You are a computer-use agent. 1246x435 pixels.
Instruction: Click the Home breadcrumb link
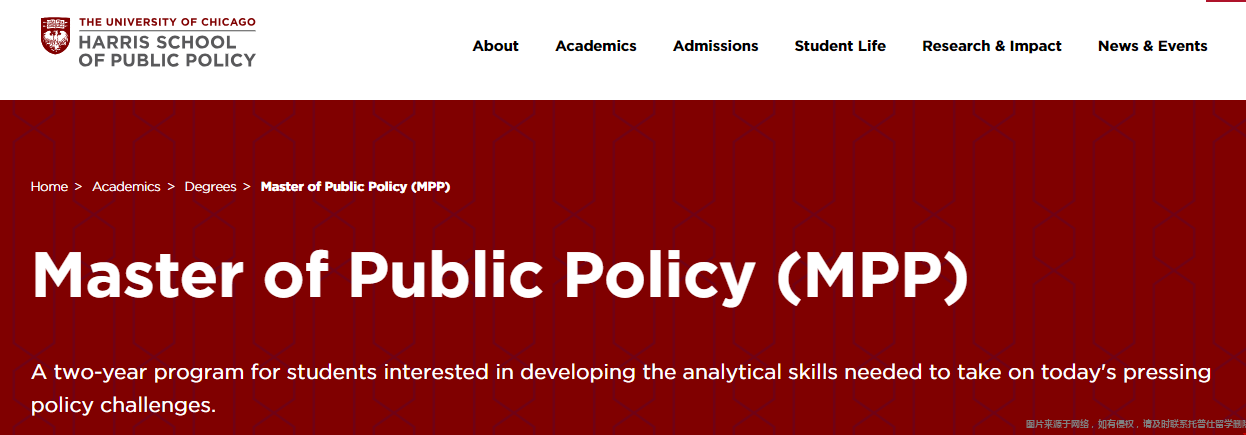pyautogui.click(x=49, y=187)
